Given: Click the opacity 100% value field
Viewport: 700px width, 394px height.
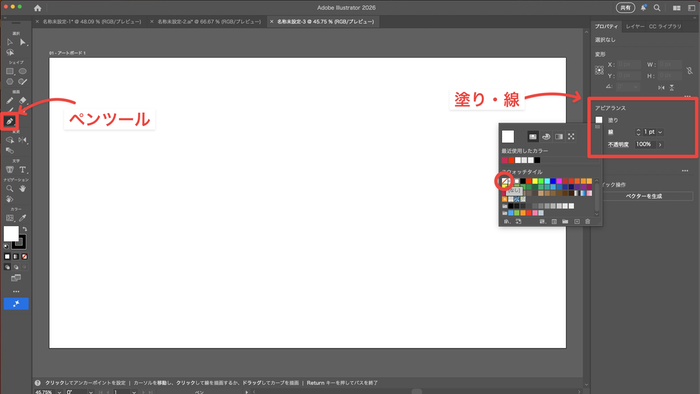Looking at the screenshot, I should [644, 145].
